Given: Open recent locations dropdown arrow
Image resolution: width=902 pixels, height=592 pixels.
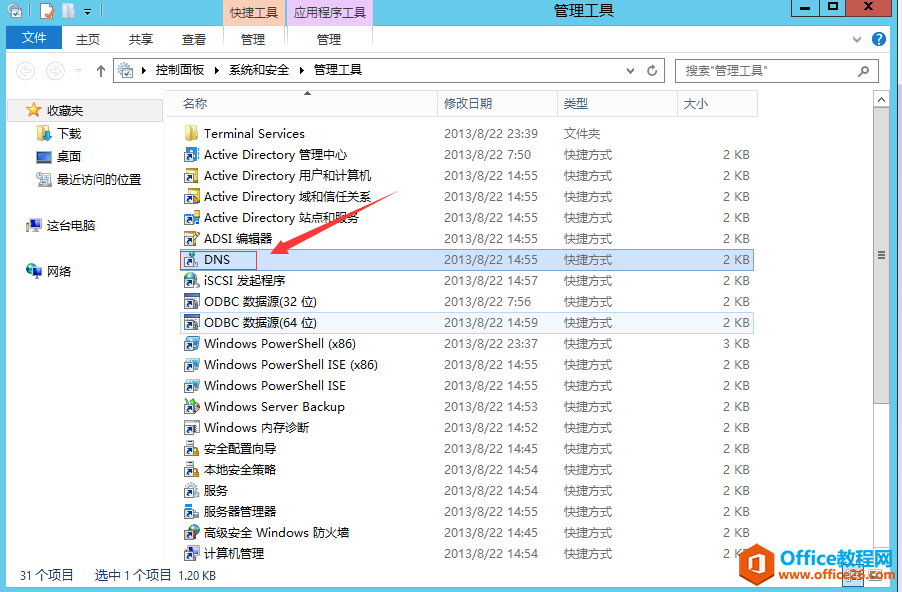Looking at the screenshot, I should pyautogui.click(x=79, y=71).
